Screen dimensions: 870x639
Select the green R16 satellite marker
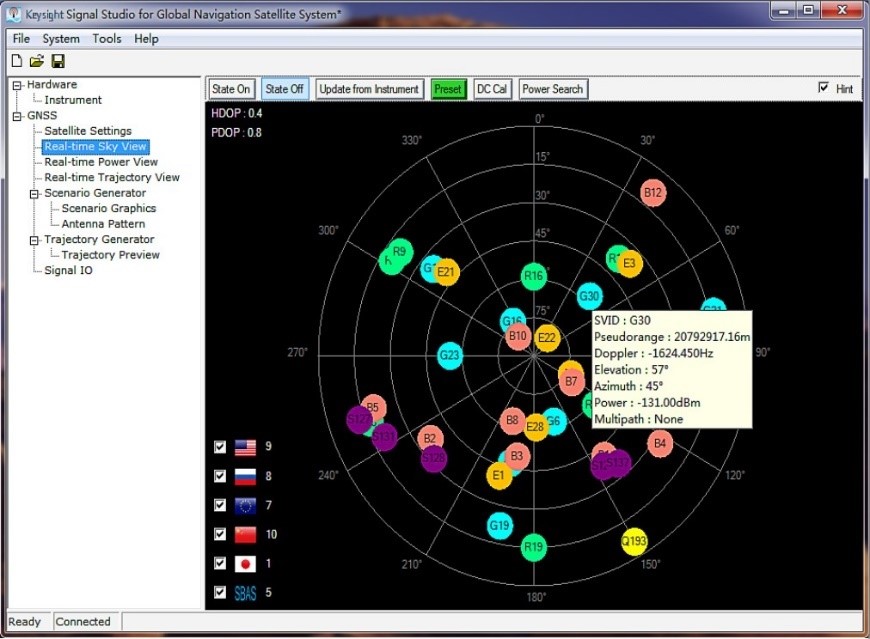[x=534, y=277]
